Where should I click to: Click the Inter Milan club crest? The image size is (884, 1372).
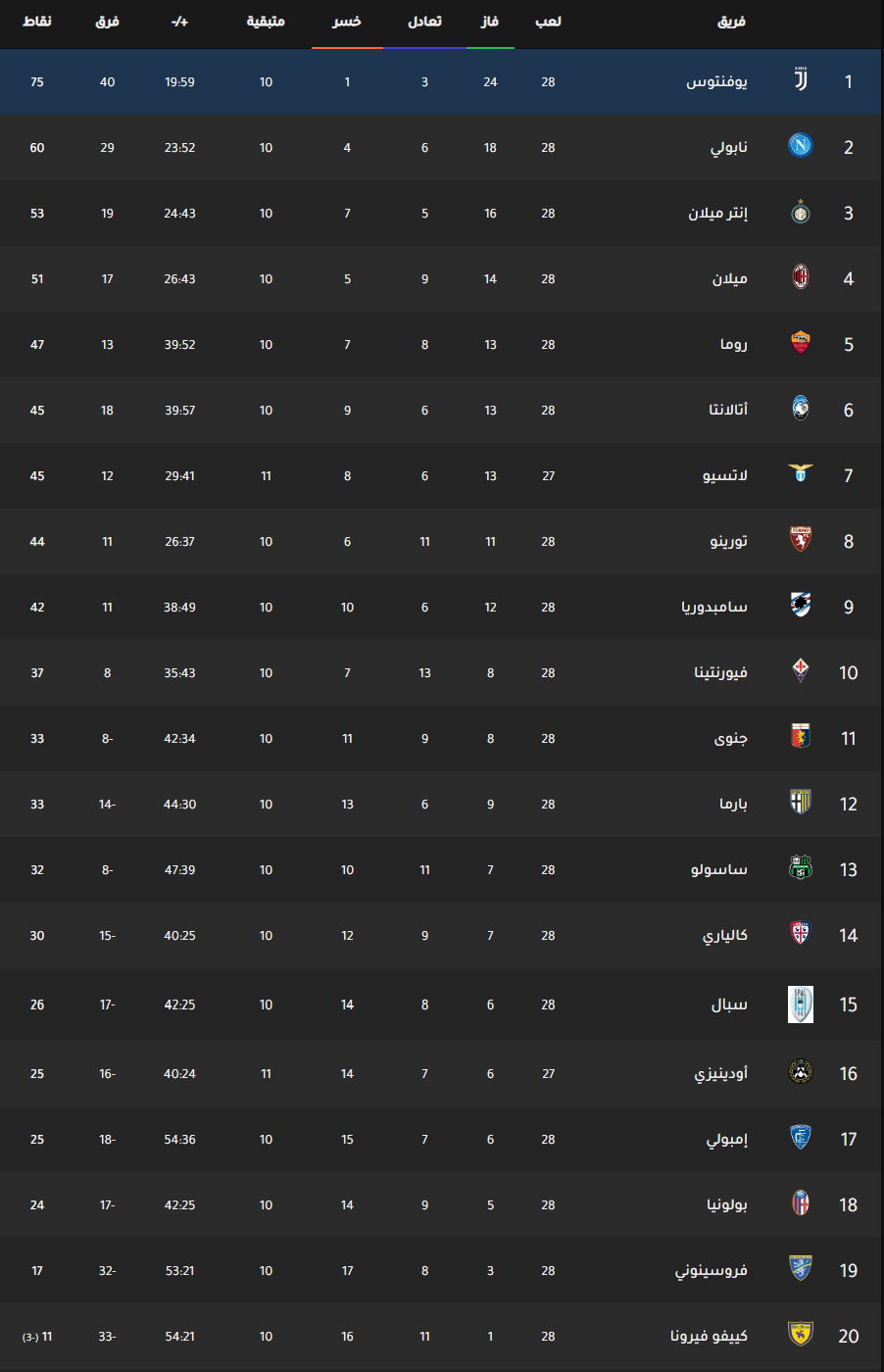(x=801, y=213)
